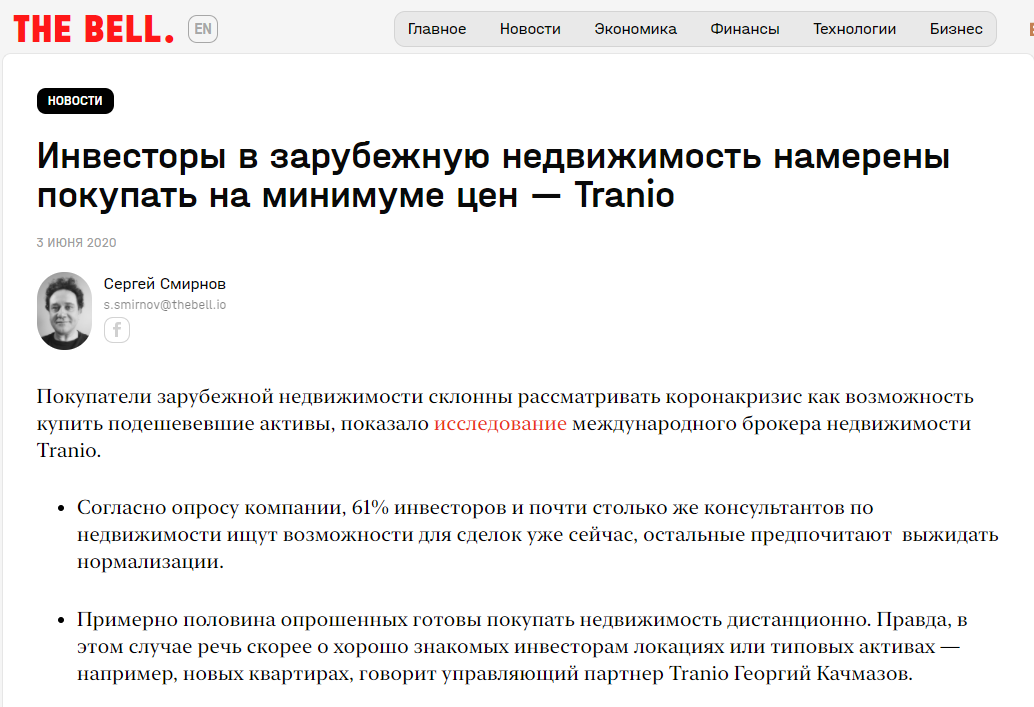
Task: Open author's Facebook icon link
Action: (x=117, y=330)
